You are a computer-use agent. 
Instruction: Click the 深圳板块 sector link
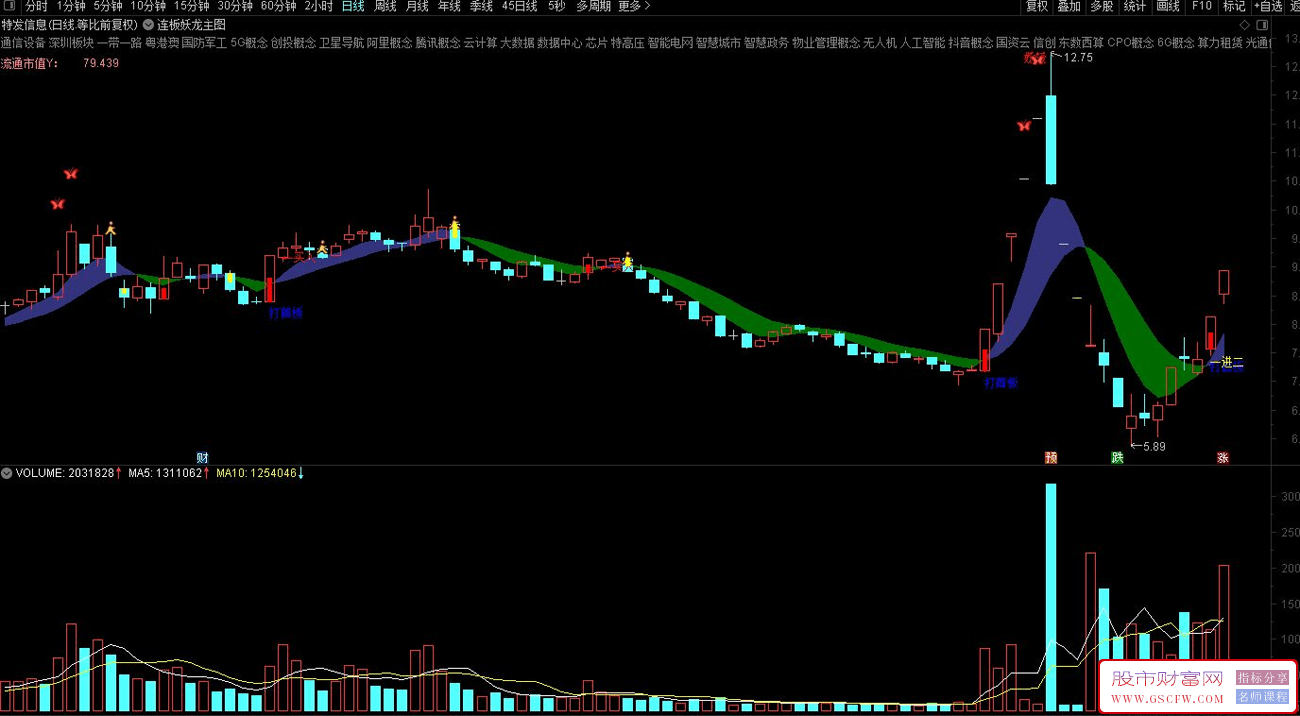tap(72, 43)
